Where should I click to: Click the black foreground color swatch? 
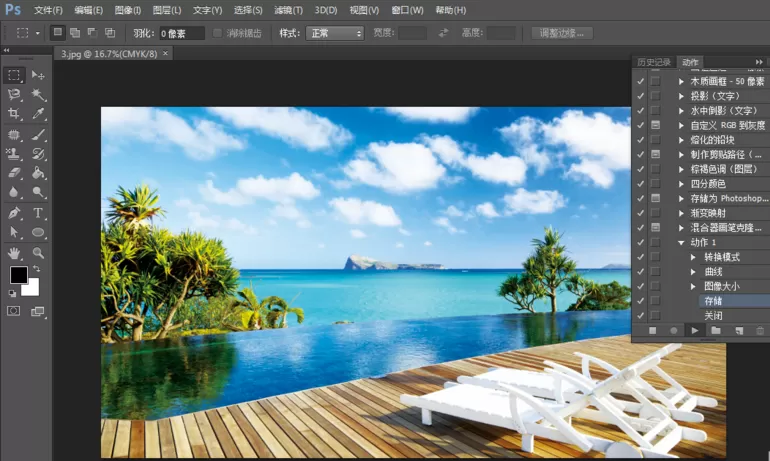19,275
